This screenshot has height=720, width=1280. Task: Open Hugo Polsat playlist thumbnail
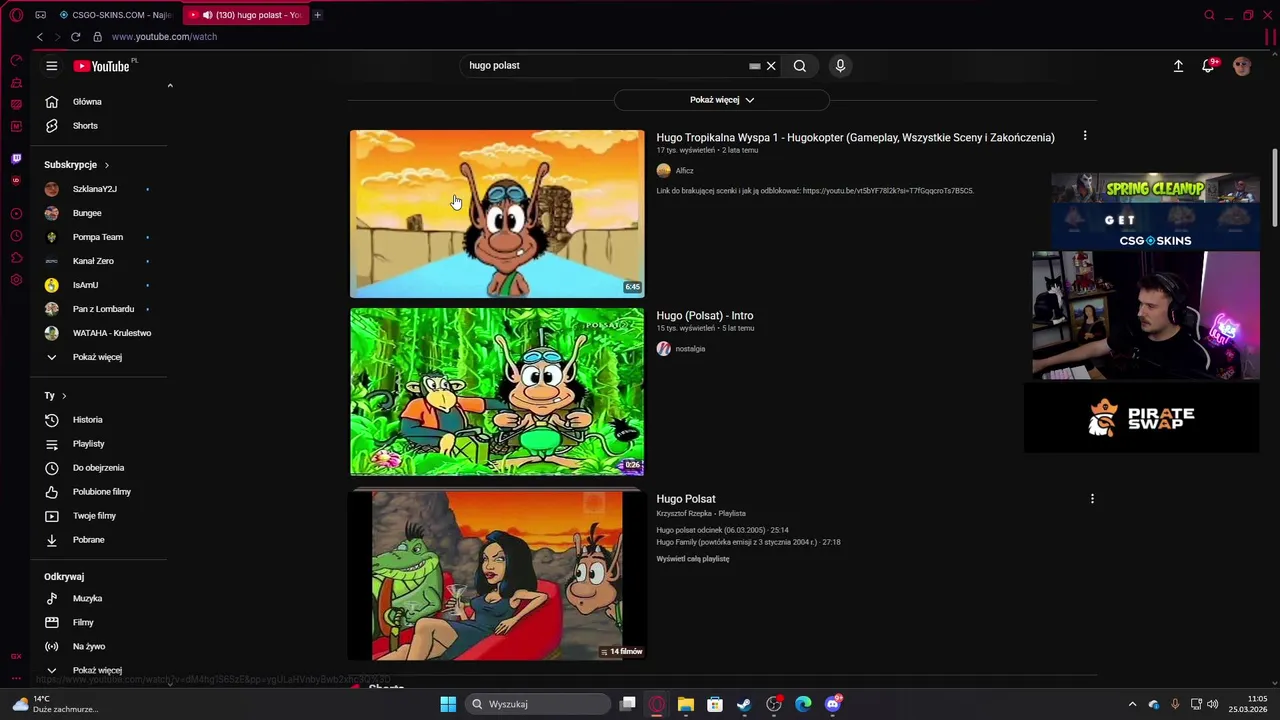497,575
